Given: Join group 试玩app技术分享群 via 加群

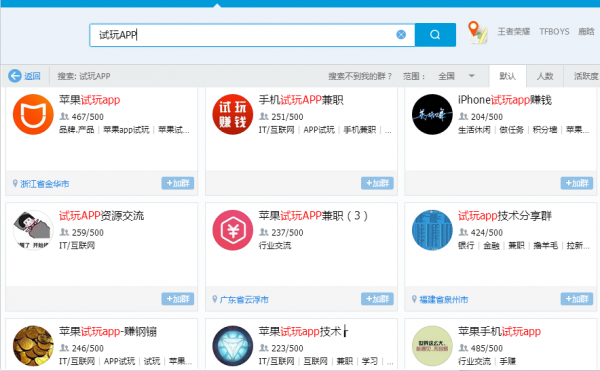Looking at the screenshot, I should pos(577,299).
